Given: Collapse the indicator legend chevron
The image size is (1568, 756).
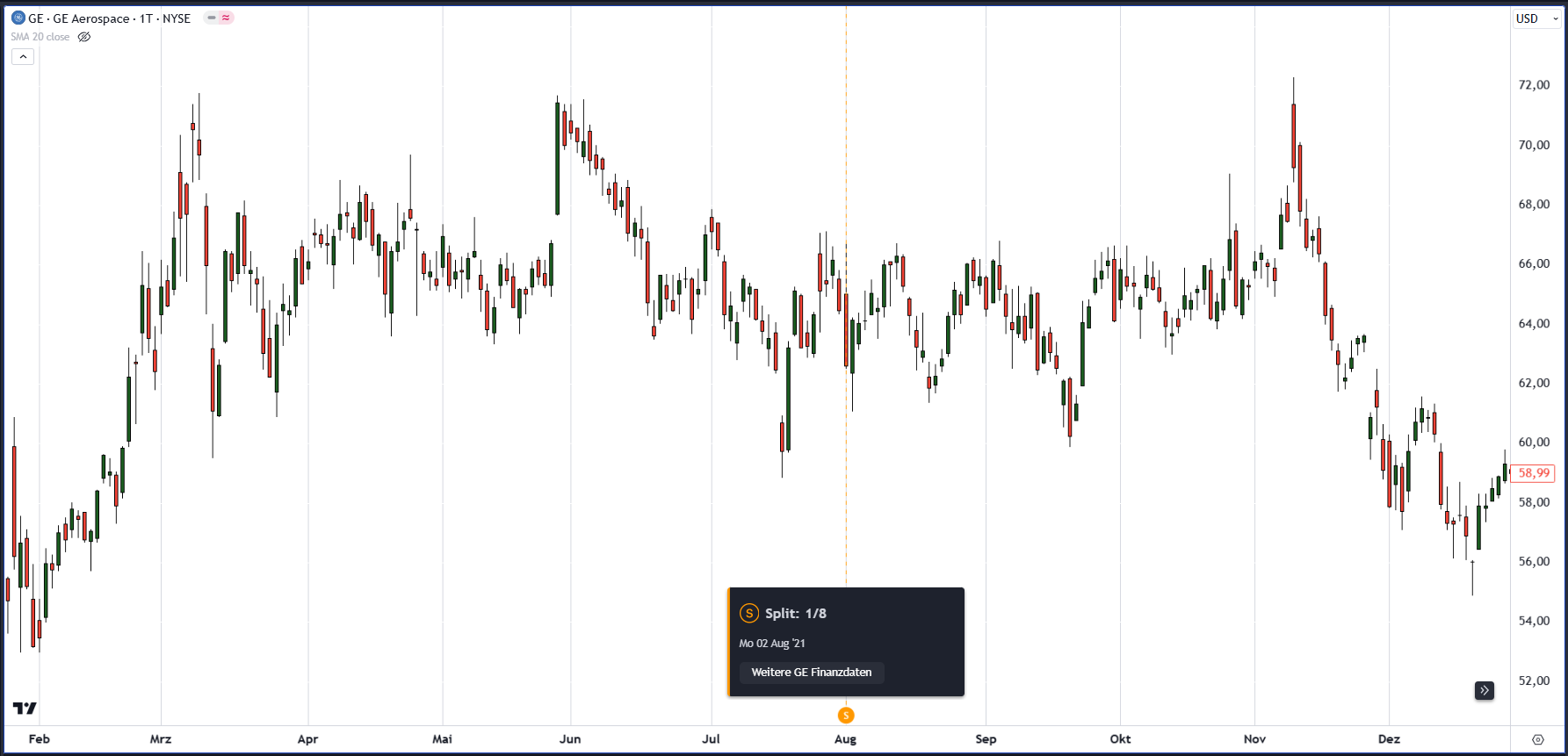Looking at the screenshot, I should 23,56.
